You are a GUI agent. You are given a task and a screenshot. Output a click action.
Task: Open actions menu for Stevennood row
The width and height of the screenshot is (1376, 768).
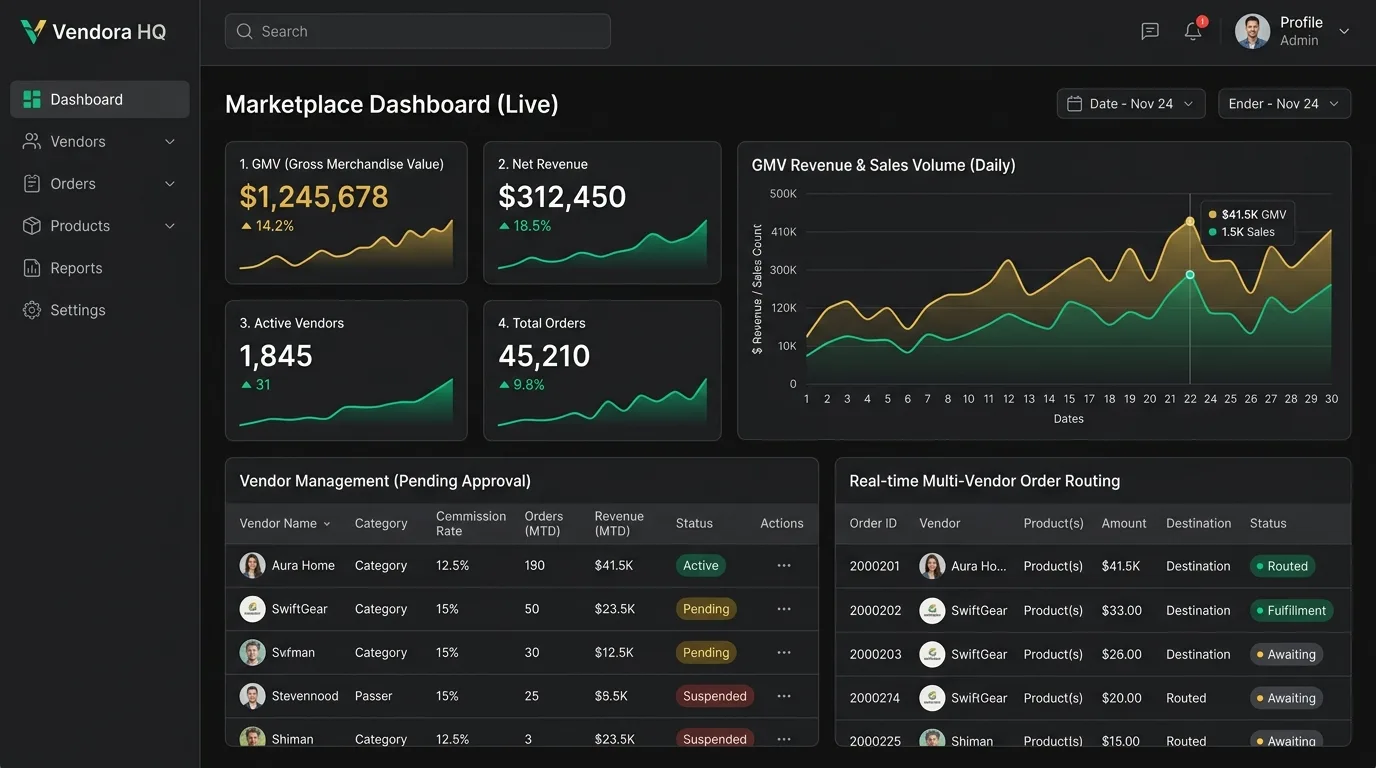click(x=784, y=696)
